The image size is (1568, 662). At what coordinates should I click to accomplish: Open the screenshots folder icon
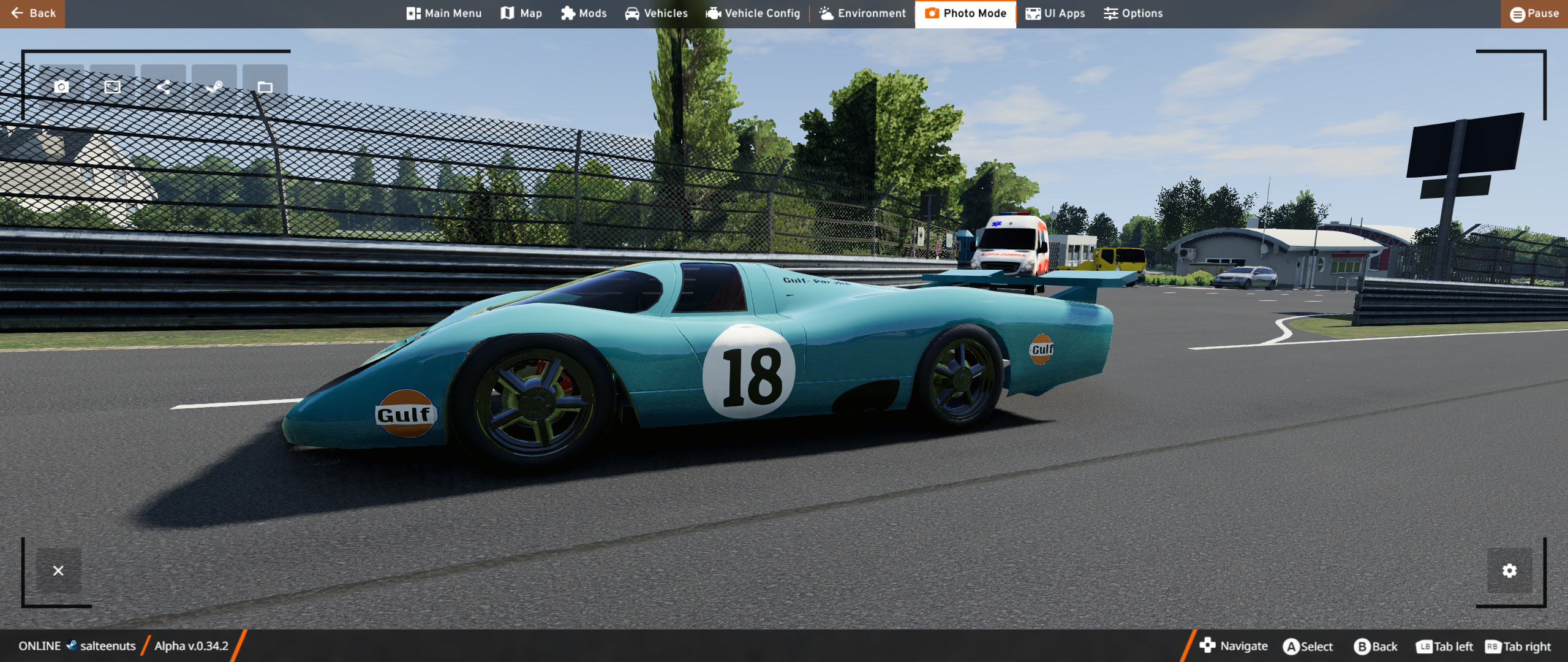265,87
